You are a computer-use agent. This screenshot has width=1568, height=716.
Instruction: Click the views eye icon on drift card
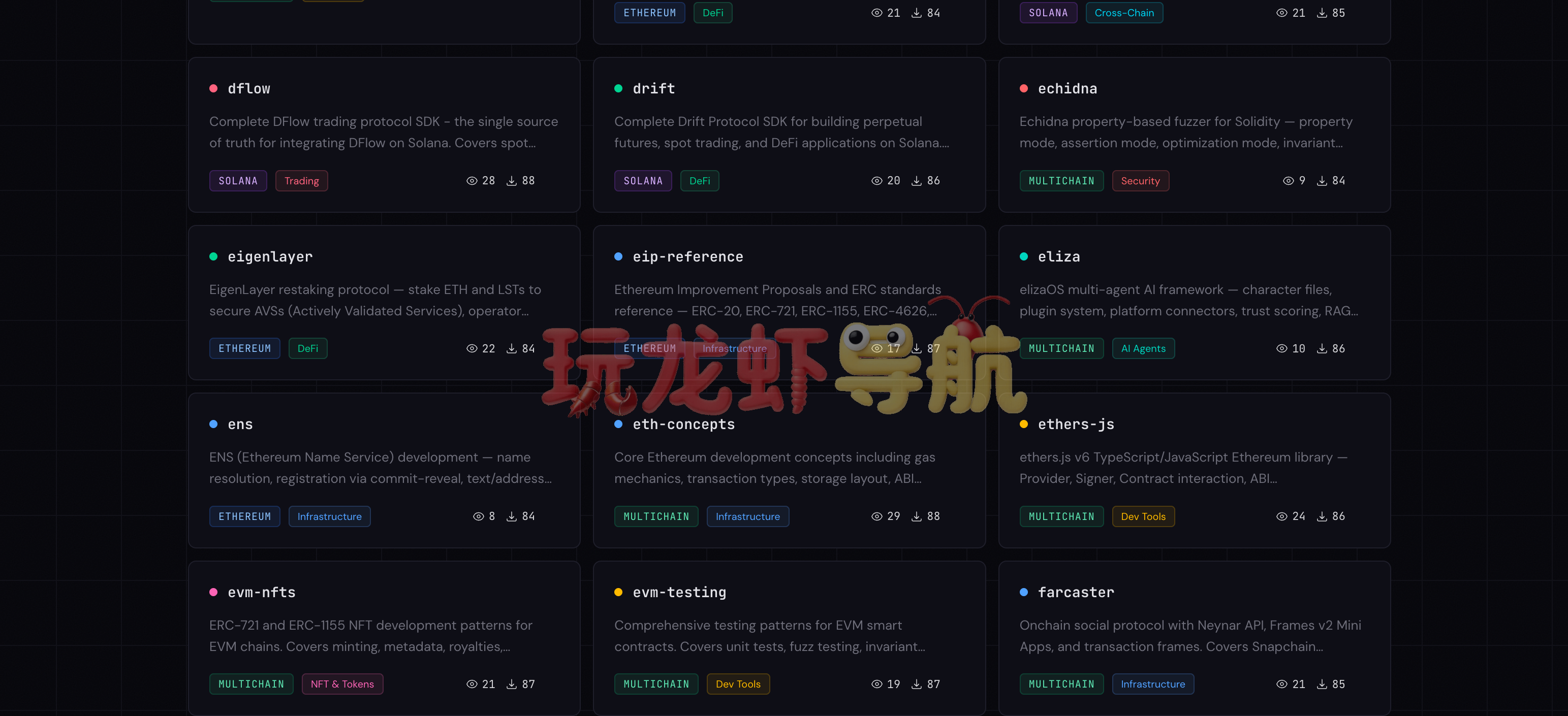pos(876,181)
